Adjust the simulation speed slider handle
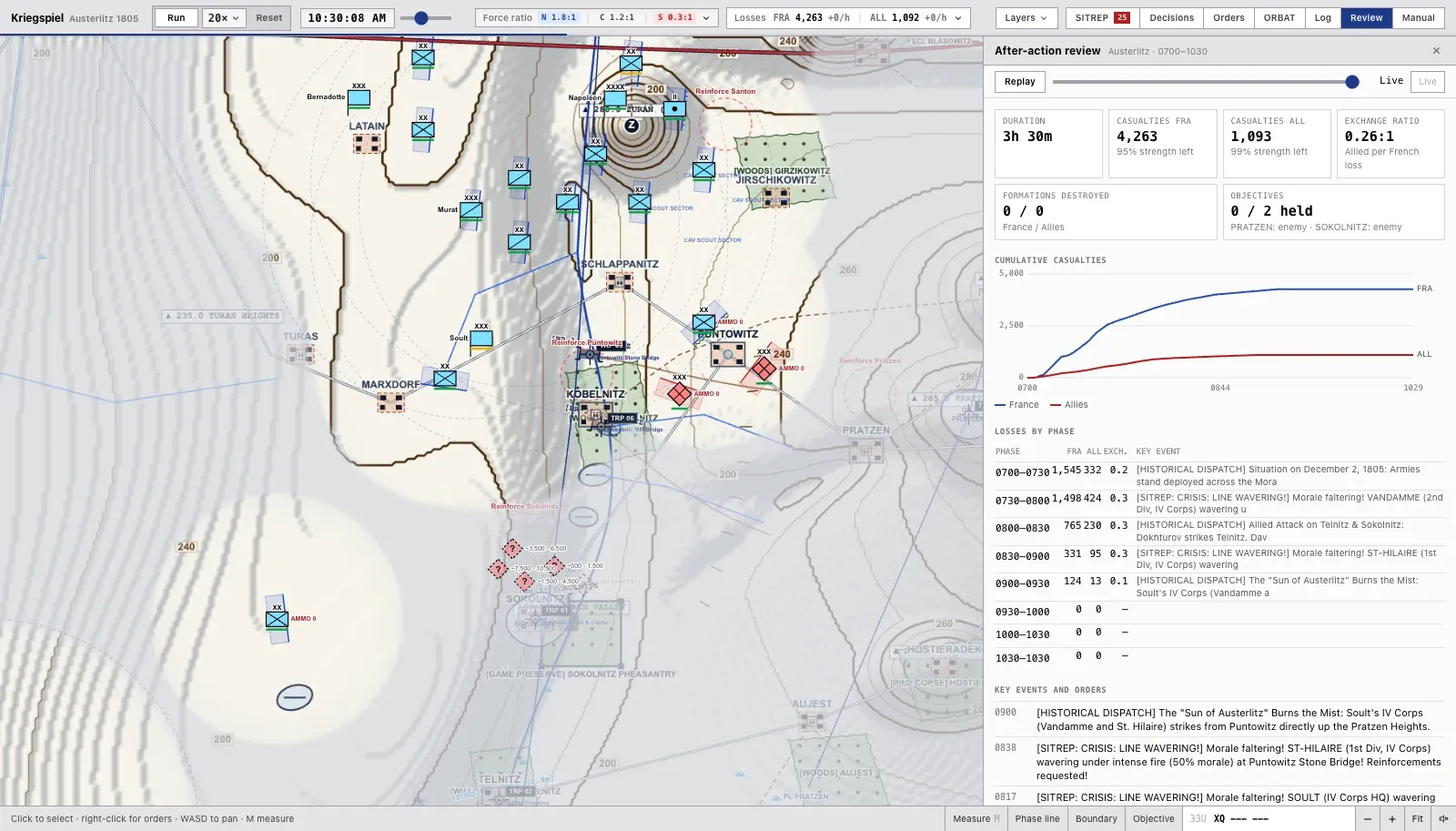Viewport: 1456px width, 831px height. click(421, 18)
